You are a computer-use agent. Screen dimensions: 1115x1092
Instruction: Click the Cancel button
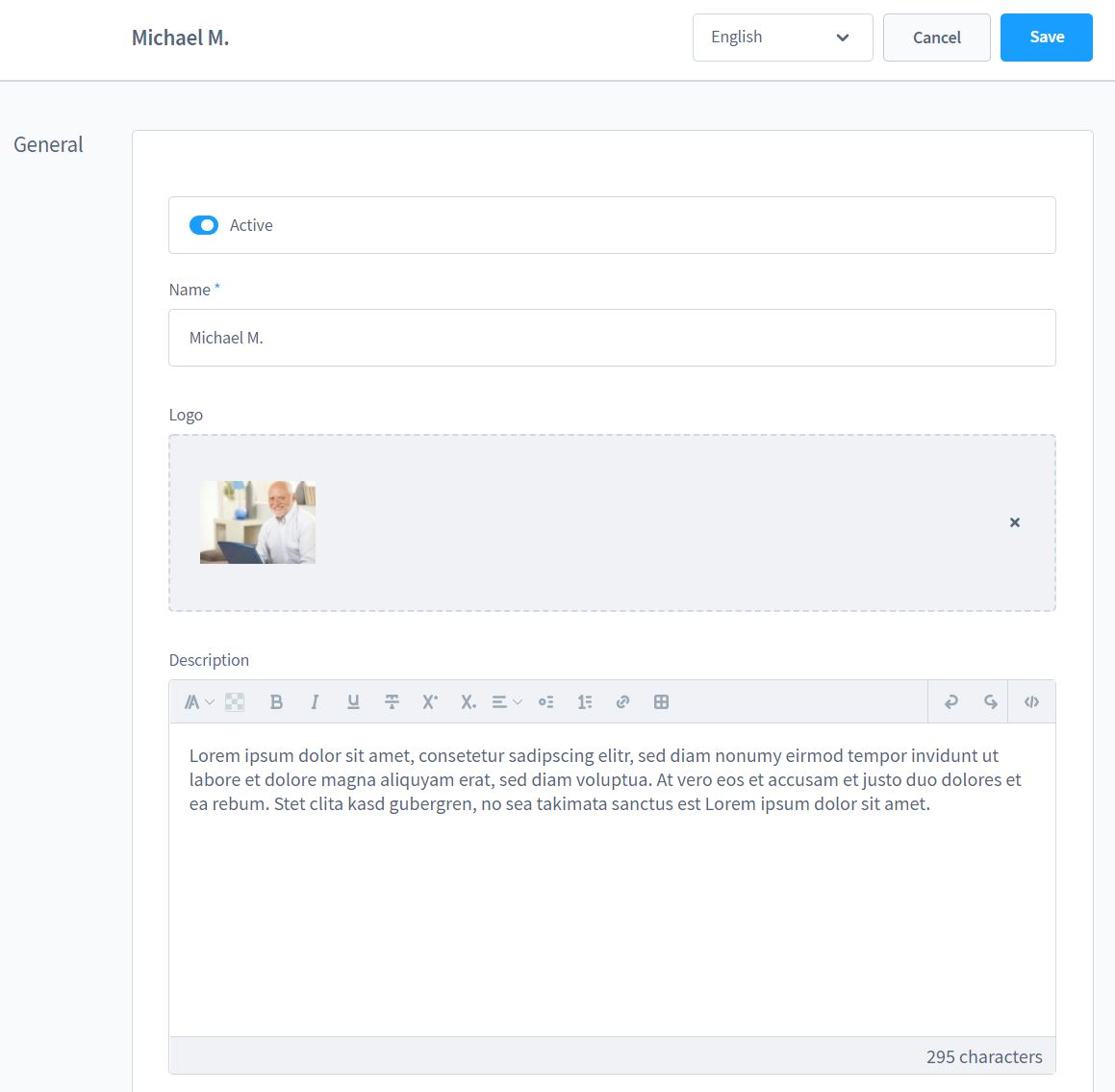[936, 38]
